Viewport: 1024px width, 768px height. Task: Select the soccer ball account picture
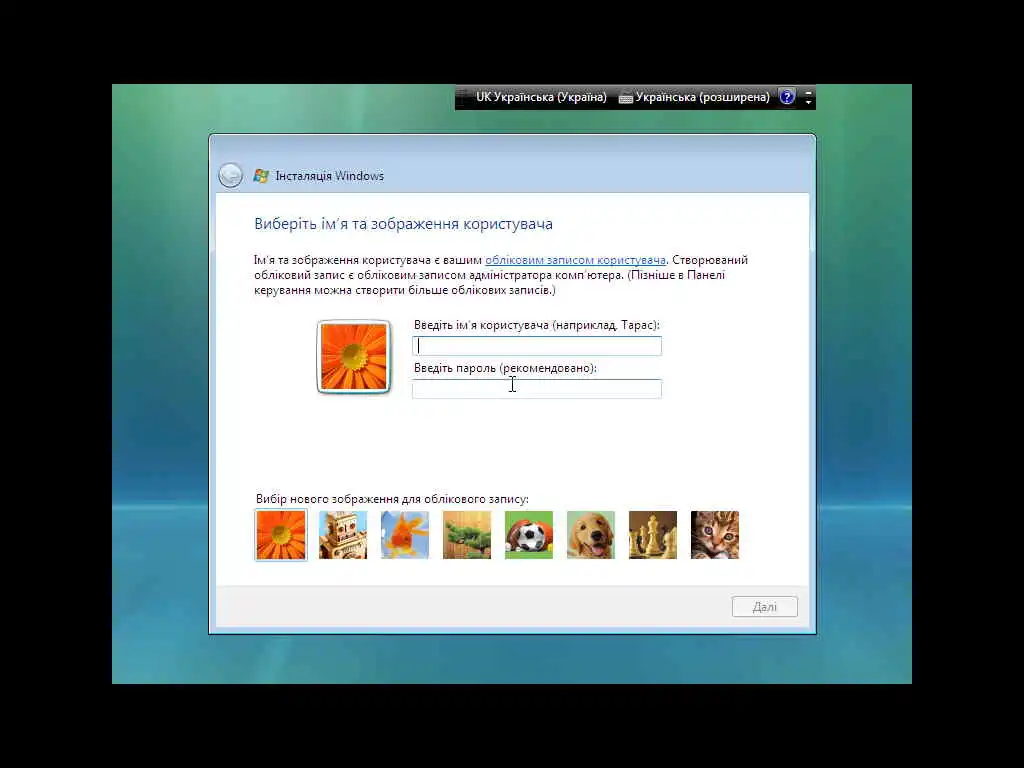pos(529,535)
